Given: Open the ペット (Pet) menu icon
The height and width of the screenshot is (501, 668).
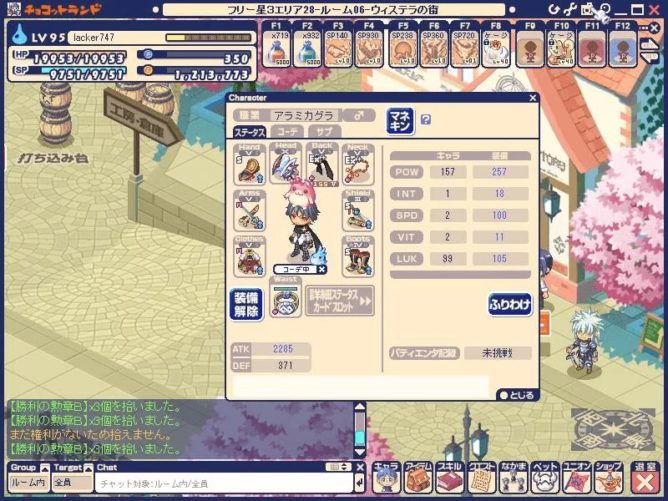Looking at the screenshot, I should (x=547, y=478).
